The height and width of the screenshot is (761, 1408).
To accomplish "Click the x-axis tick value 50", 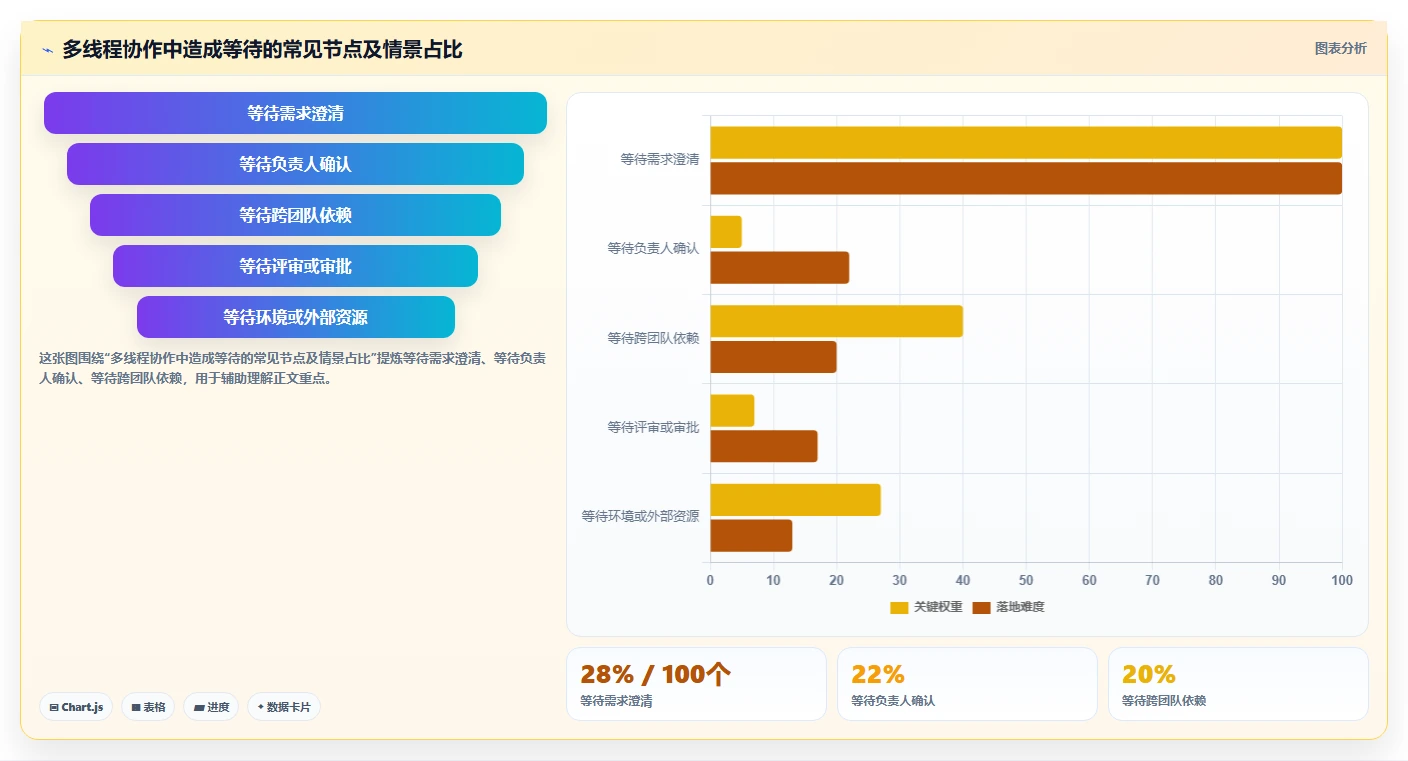I will [x=1026, y=580].
